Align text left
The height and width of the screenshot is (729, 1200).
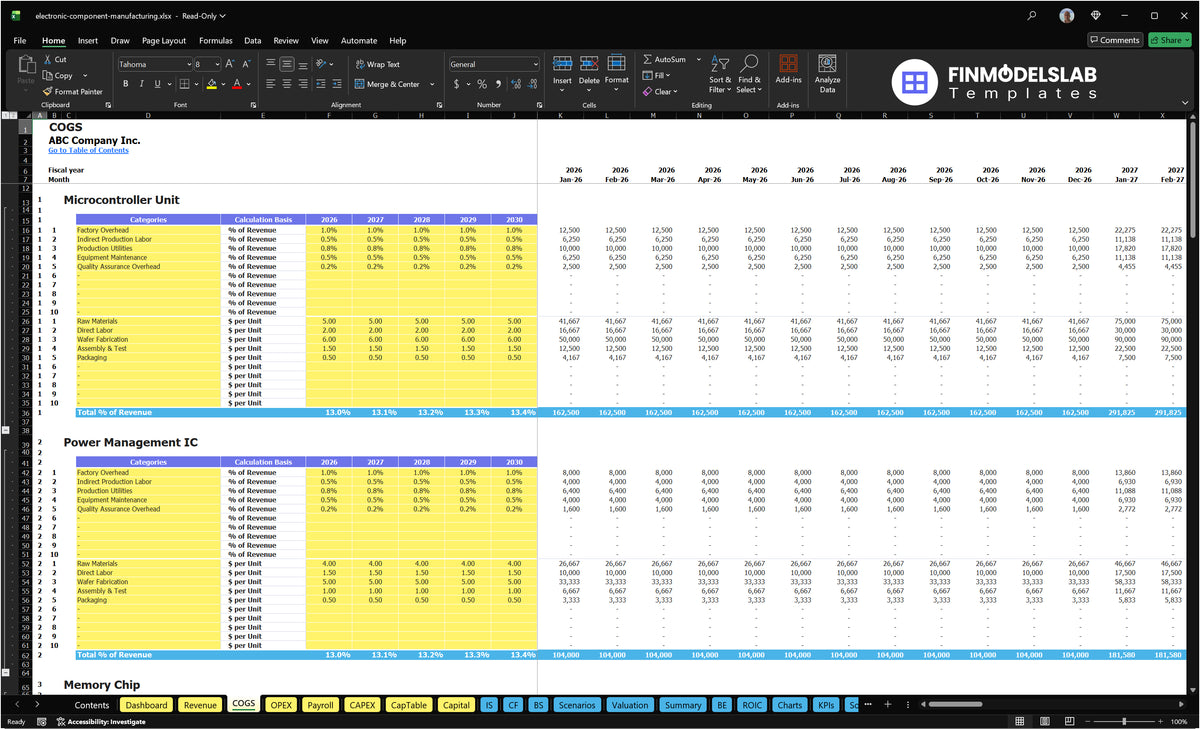point(271,84)
